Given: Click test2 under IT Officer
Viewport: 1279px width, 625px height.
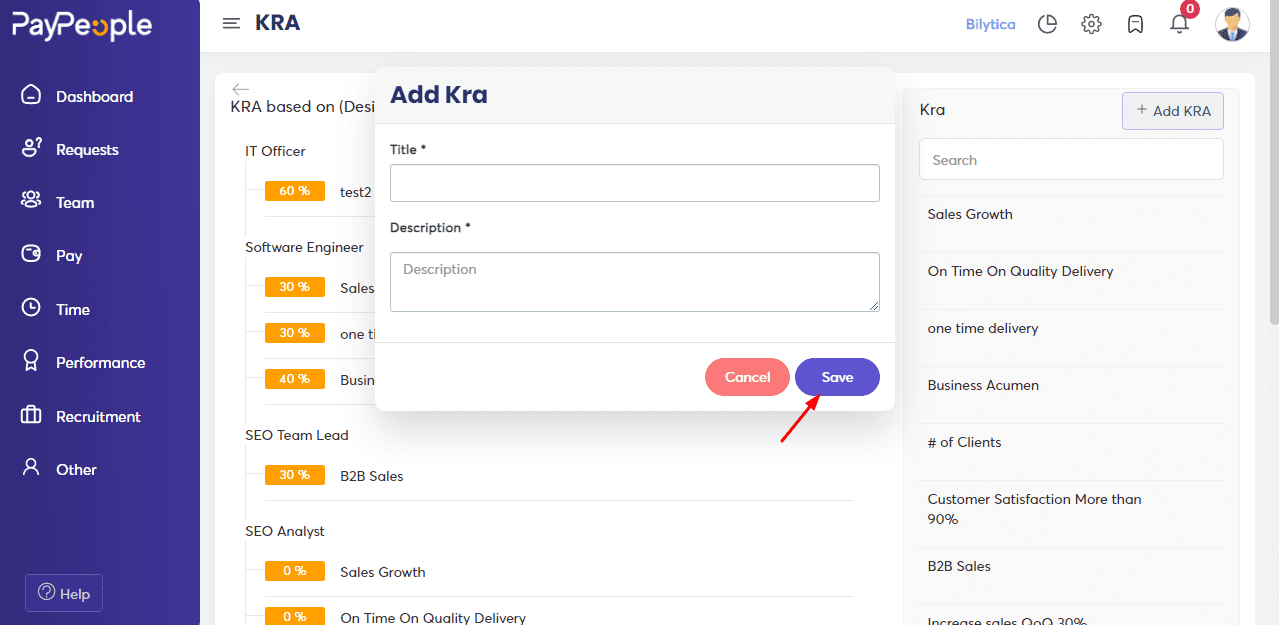Looking at the screenshot, I should (355, 192).
